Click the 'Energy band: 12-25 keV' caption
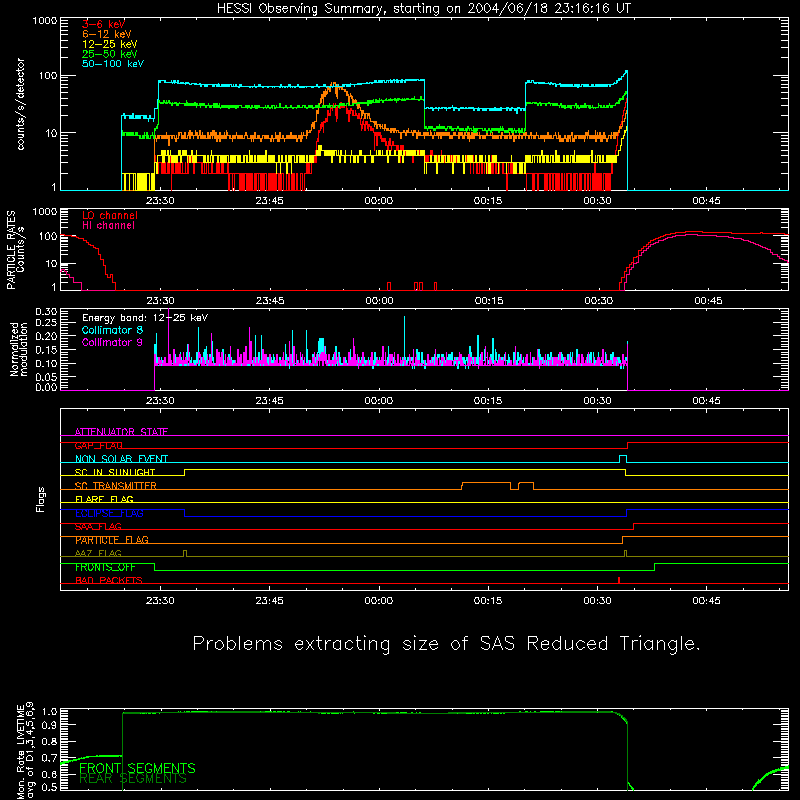Screen dimensions: 800x800 coord(145,318)
